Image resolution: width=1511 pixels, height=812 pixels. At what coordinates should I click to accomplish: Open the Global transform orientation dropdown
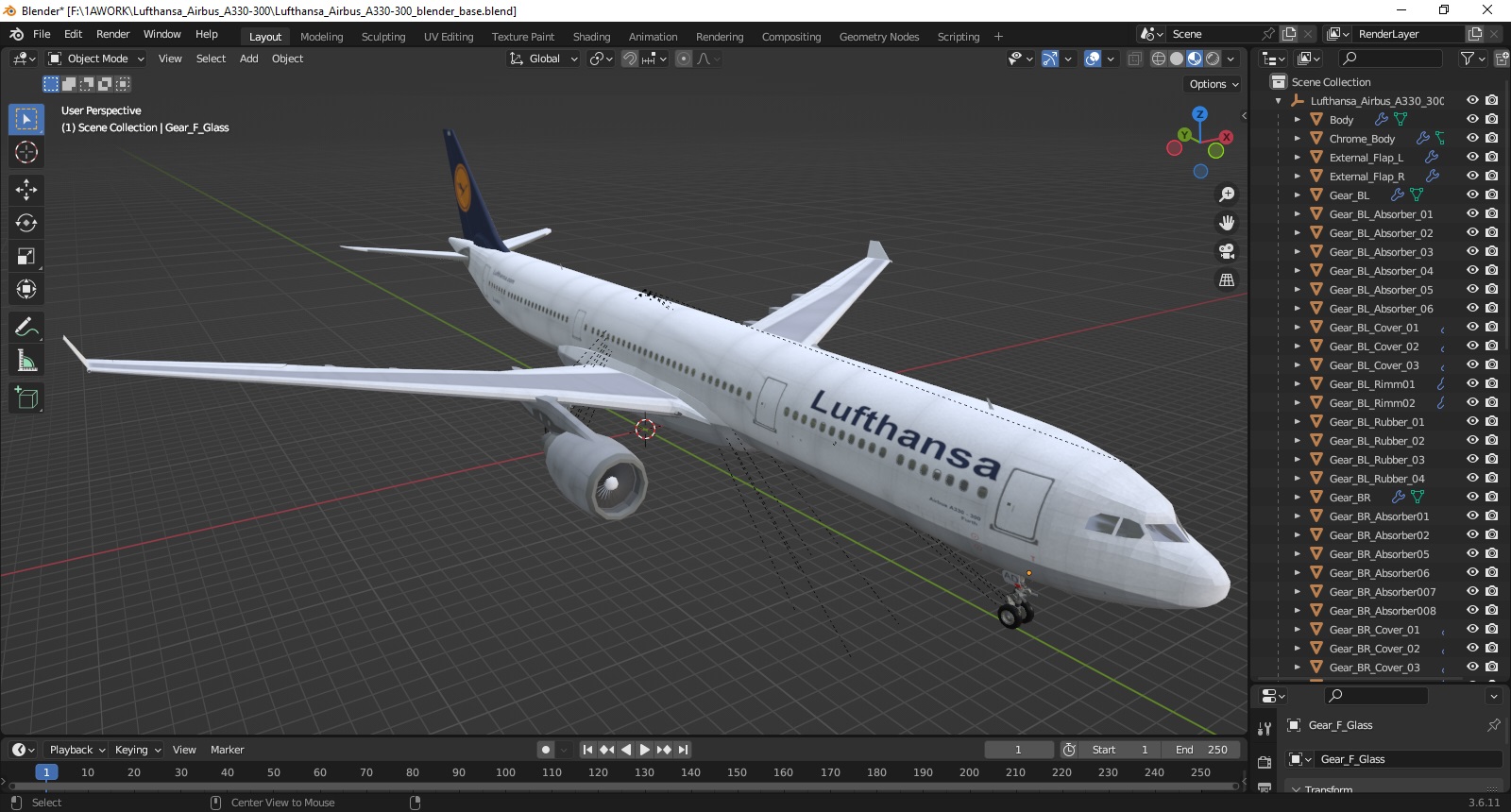[x=543, y=59]
